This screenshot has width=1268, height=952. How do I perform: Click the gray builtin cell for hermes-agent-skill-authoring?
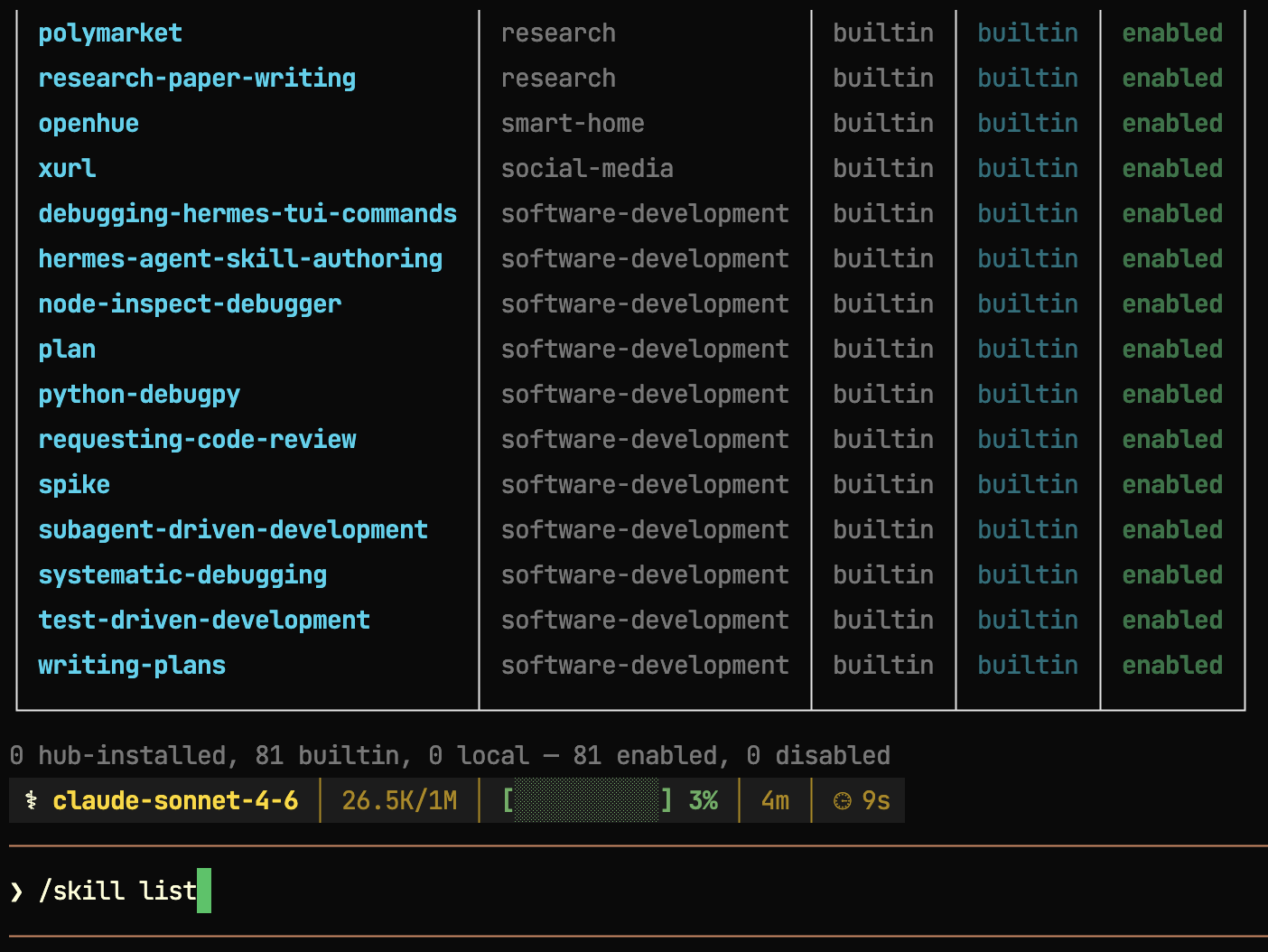point(883,259)
